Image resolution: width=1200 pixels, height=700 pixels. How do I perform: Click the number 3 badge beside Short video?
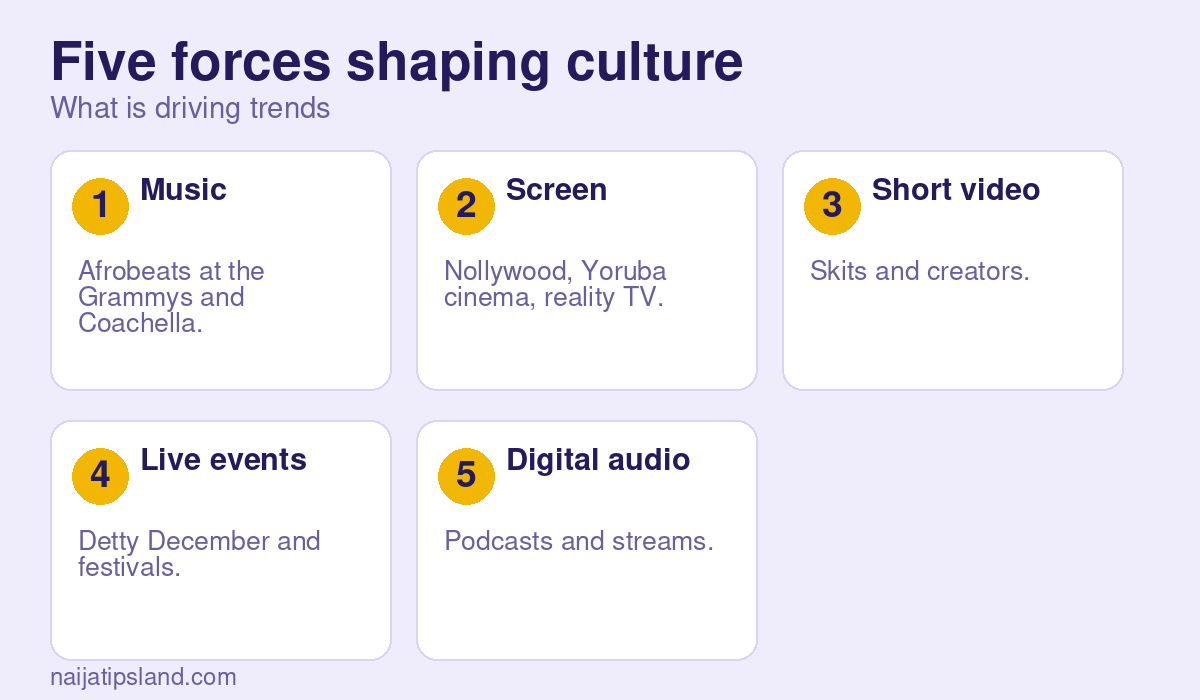[832, 206]
